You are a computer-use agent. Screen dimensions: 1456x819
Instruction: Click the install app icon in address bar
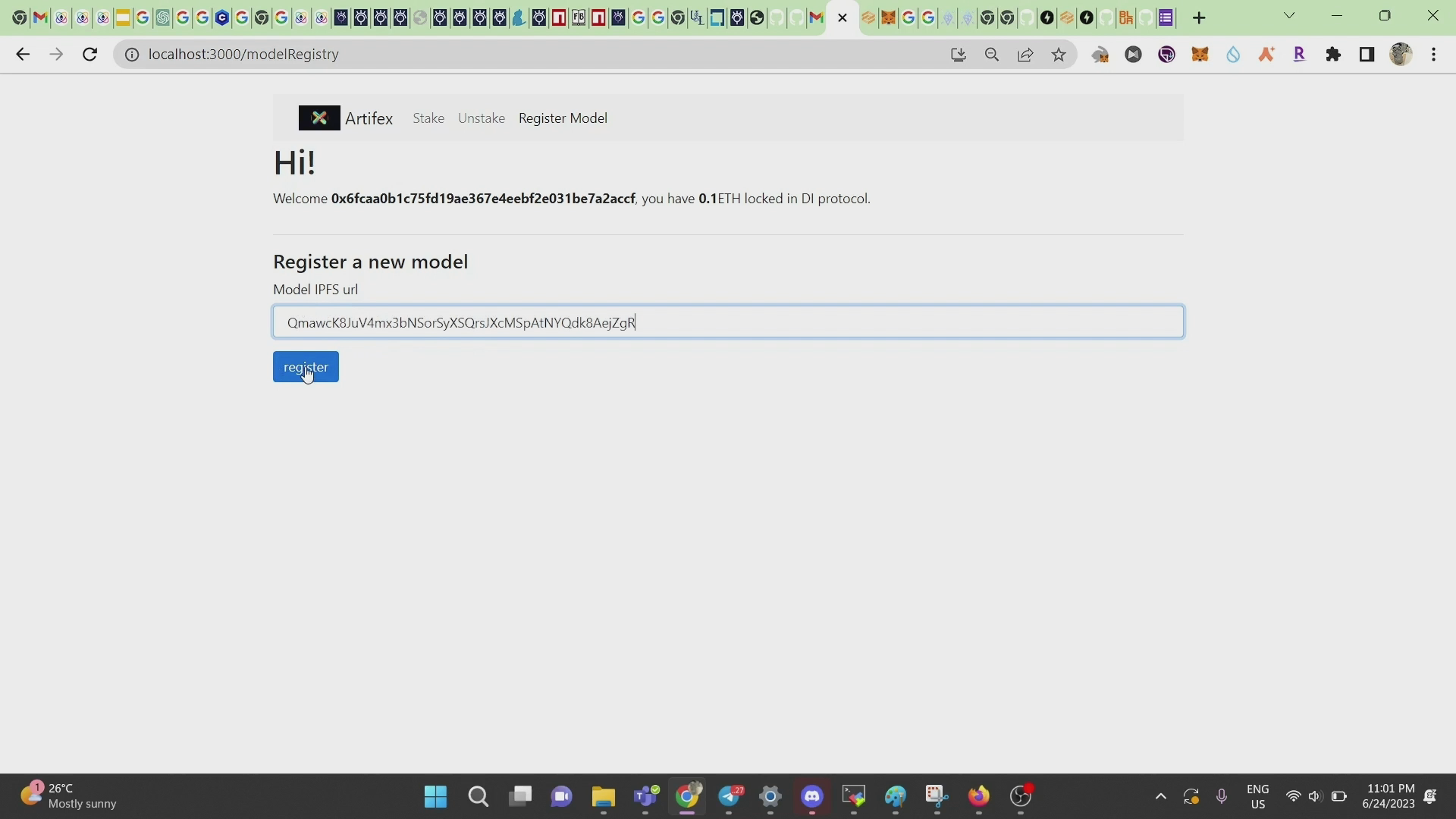(959, 55)
